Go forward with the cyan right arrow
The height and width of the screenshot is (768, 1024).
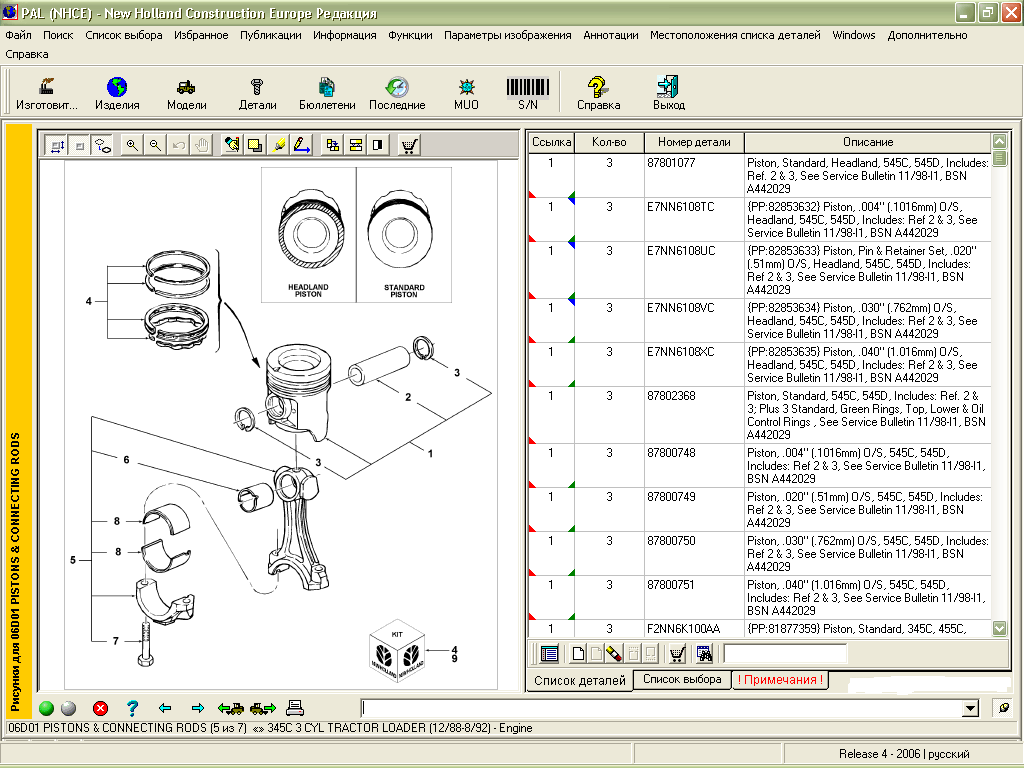pyautogui.click(x=197, y=708)
